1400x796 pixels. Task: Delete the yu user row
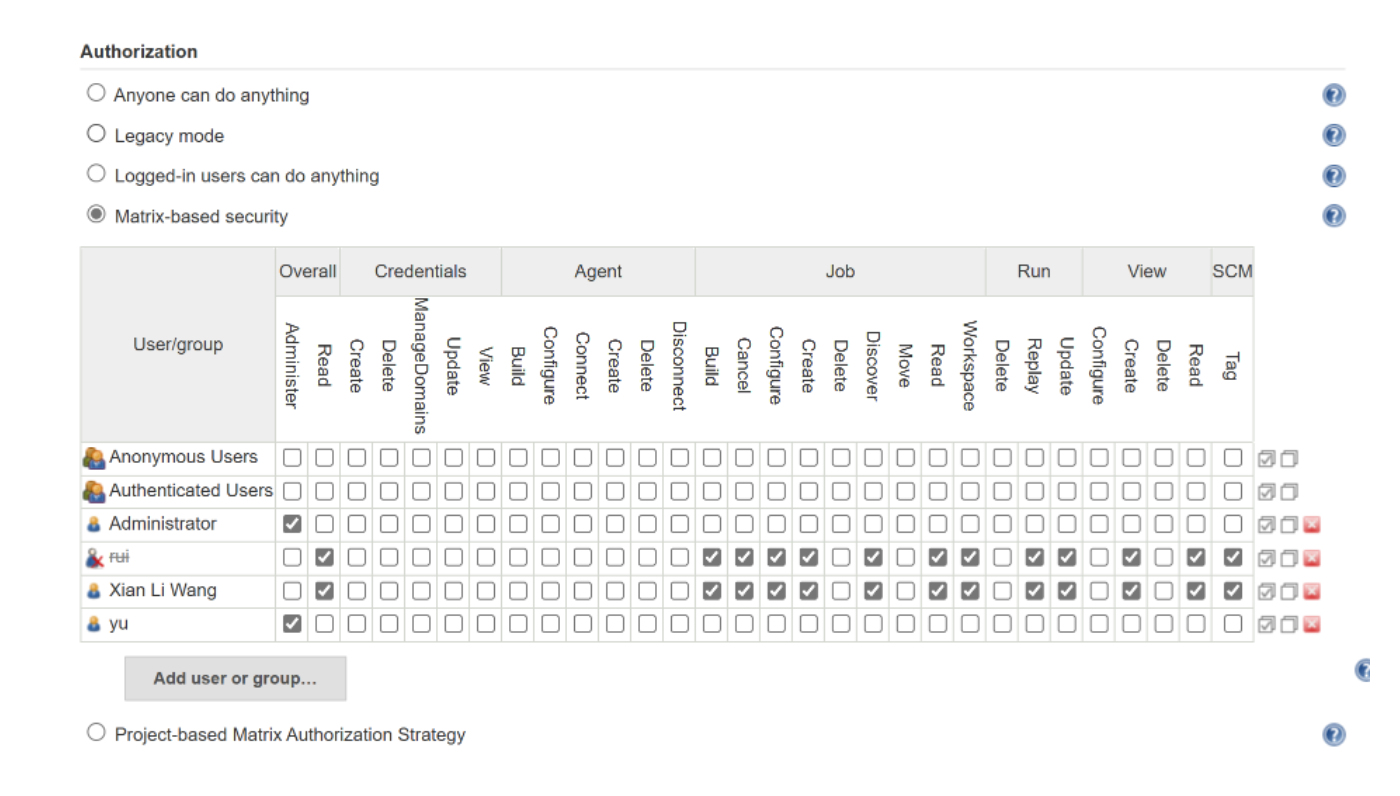tap(1312, 625)
